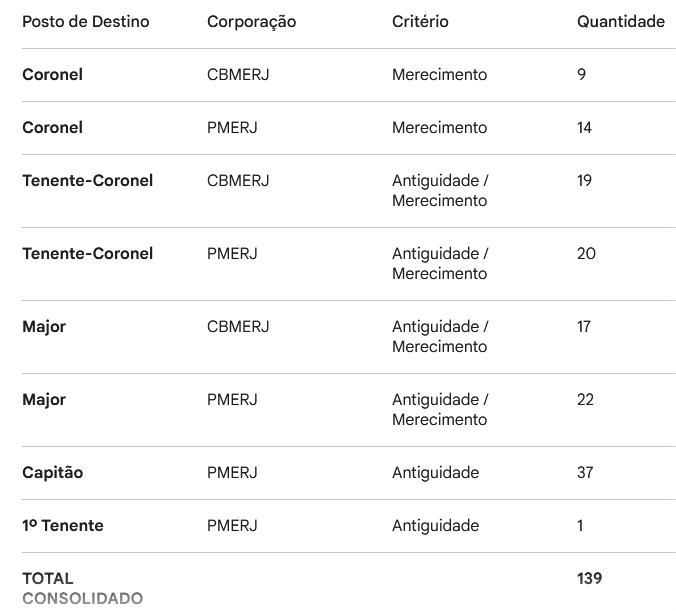Select the Capitão row label
This screenshot has width=676, height=611.
(x=52, y=472)
